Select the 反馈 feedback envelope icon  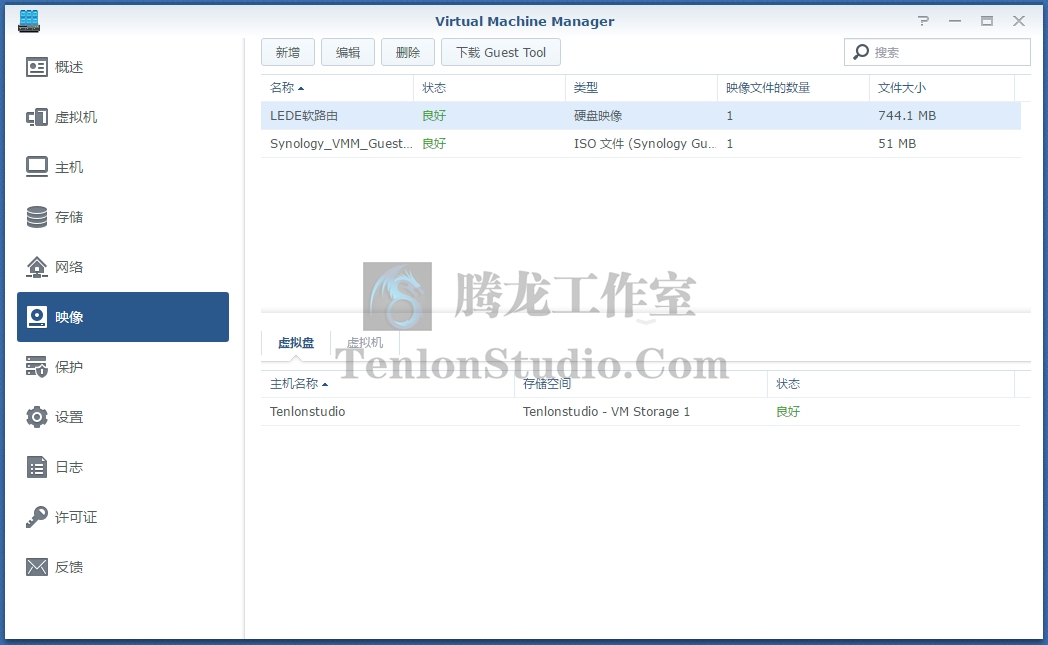click(37, 567)
